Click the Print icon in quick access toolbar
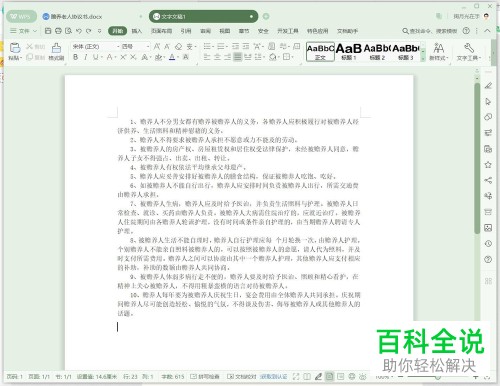Screen dimensions: 500x386 click(58, 31)
